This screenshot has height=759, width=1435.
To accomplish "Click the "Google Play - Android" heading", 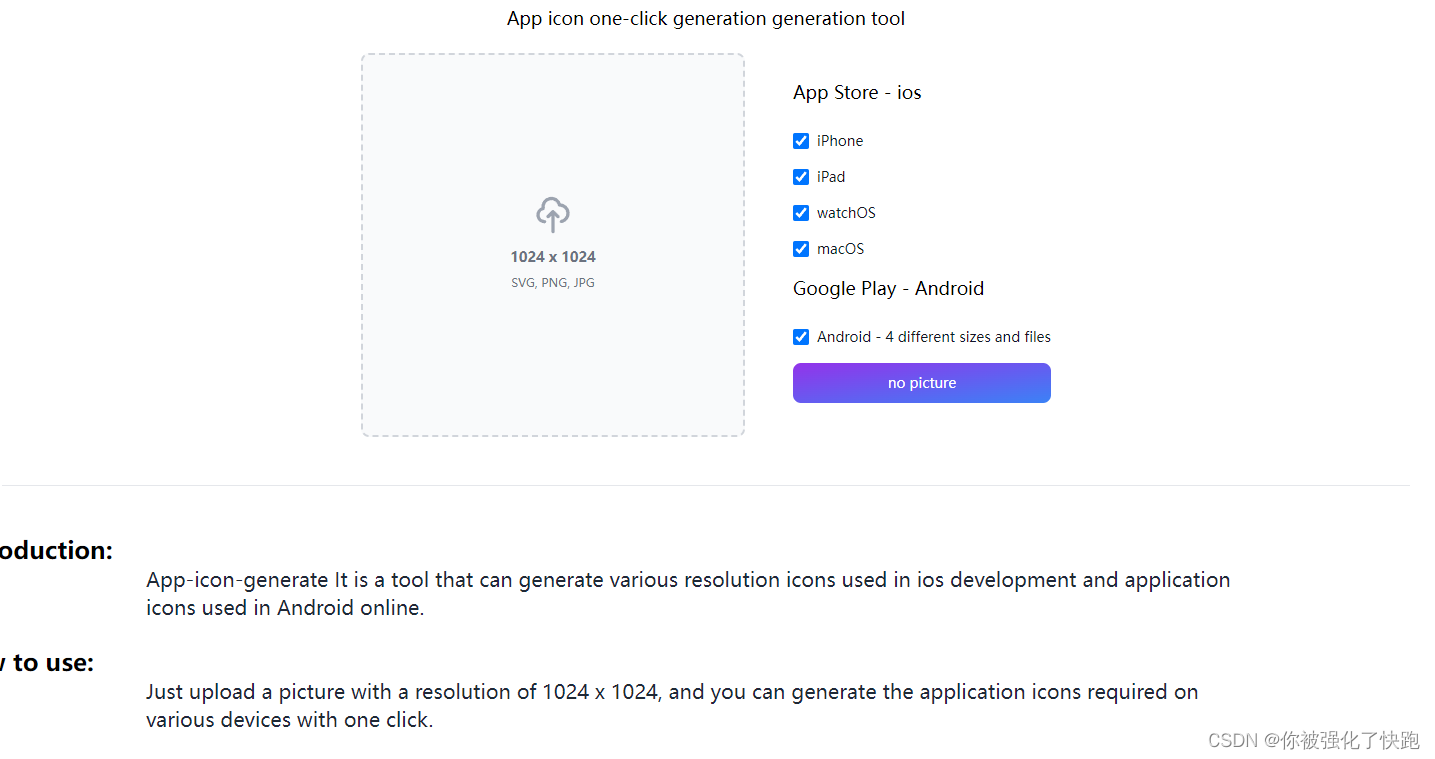I will [x=888, y=288].
